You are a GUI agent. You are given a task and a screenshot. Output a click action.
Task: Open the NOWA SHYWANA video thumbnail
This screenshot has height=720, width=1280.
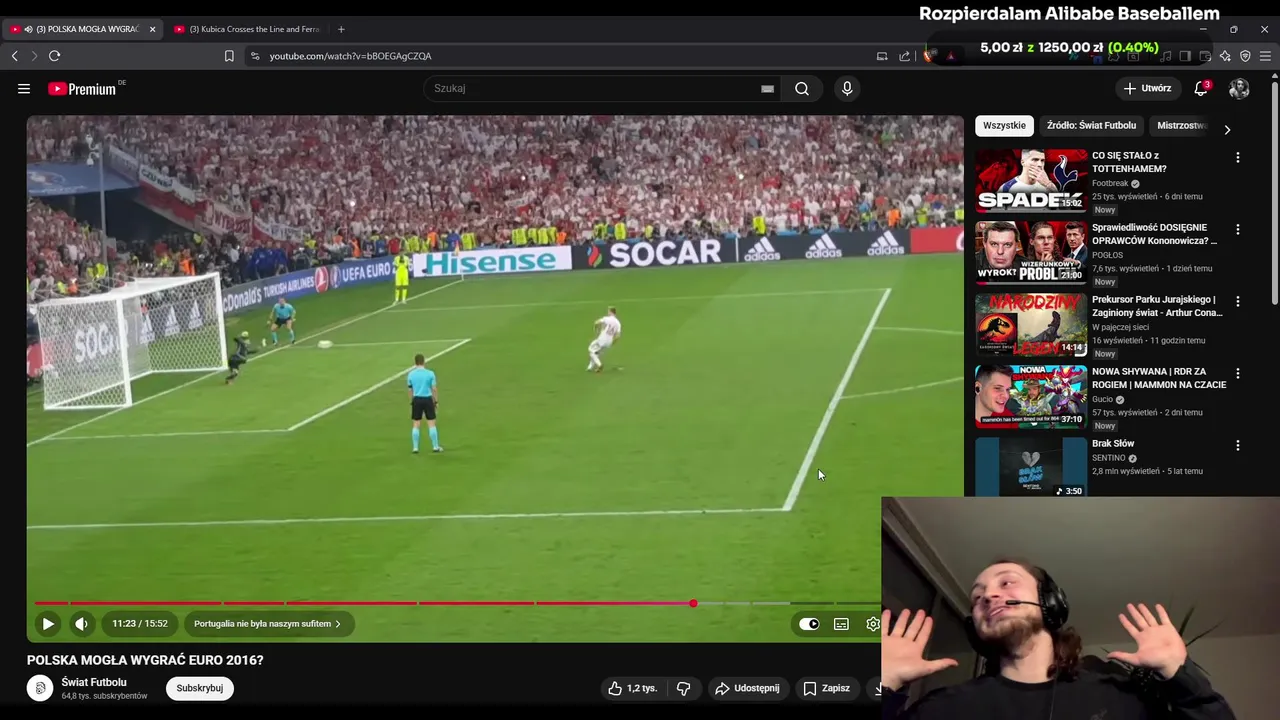tap(1031, 397)
